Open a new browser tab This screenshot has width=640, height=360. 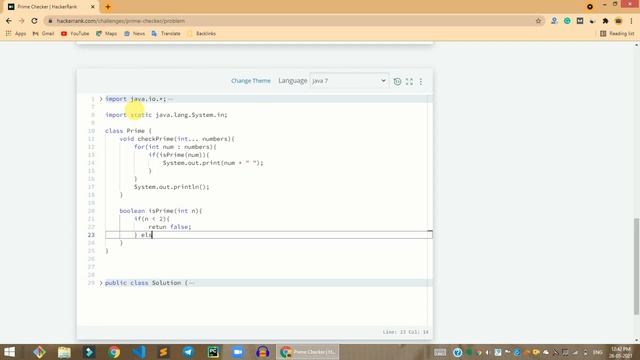(108, 7)
